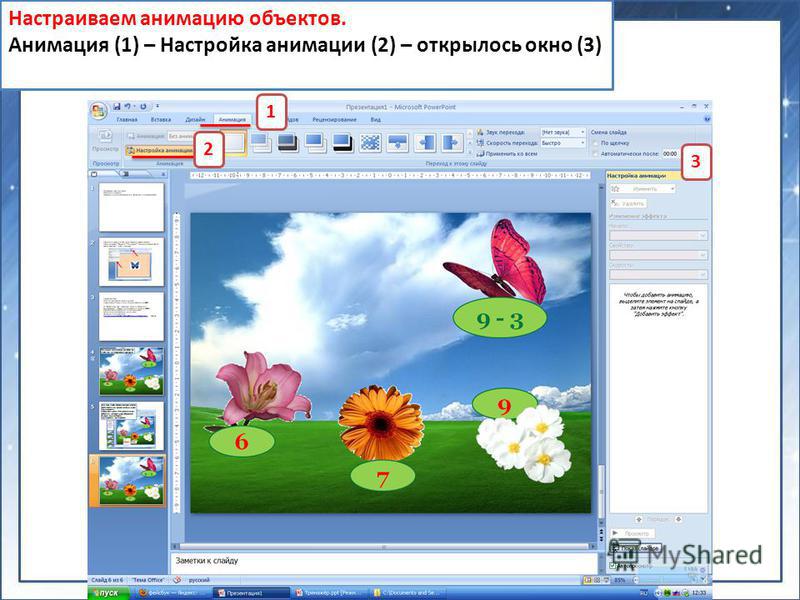Open the Главная ribbon tab

click(x=127, y=119)
